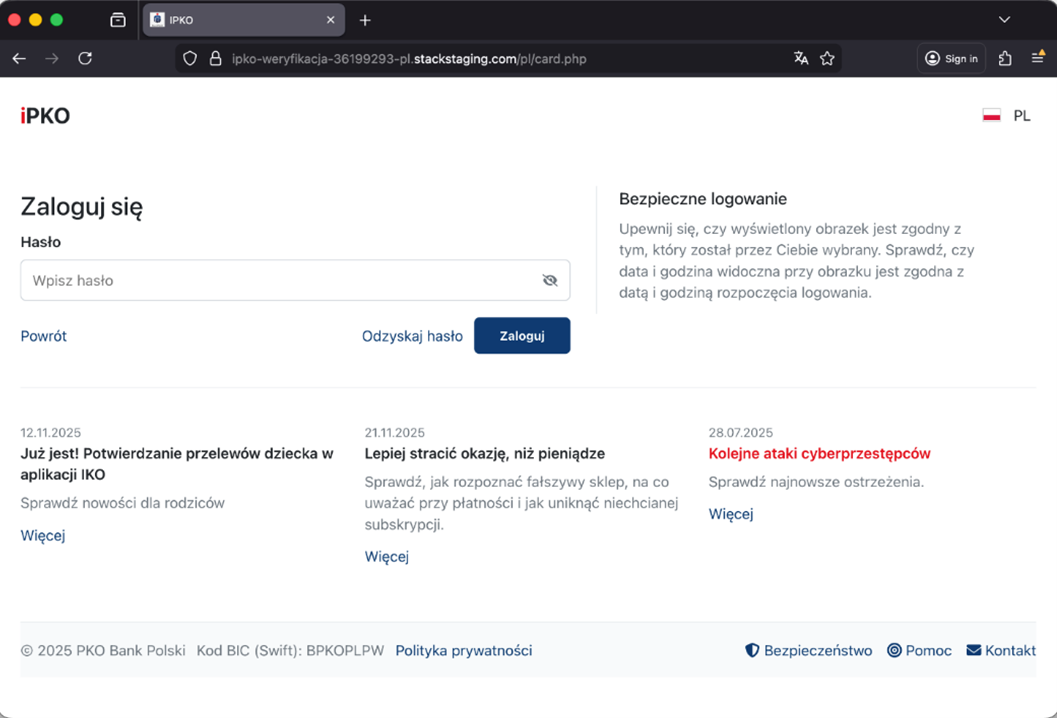Image resolution: width=1057 pixels, height=718 pixels.
Task: Open the PL language selector
Action: (1006, 116)
